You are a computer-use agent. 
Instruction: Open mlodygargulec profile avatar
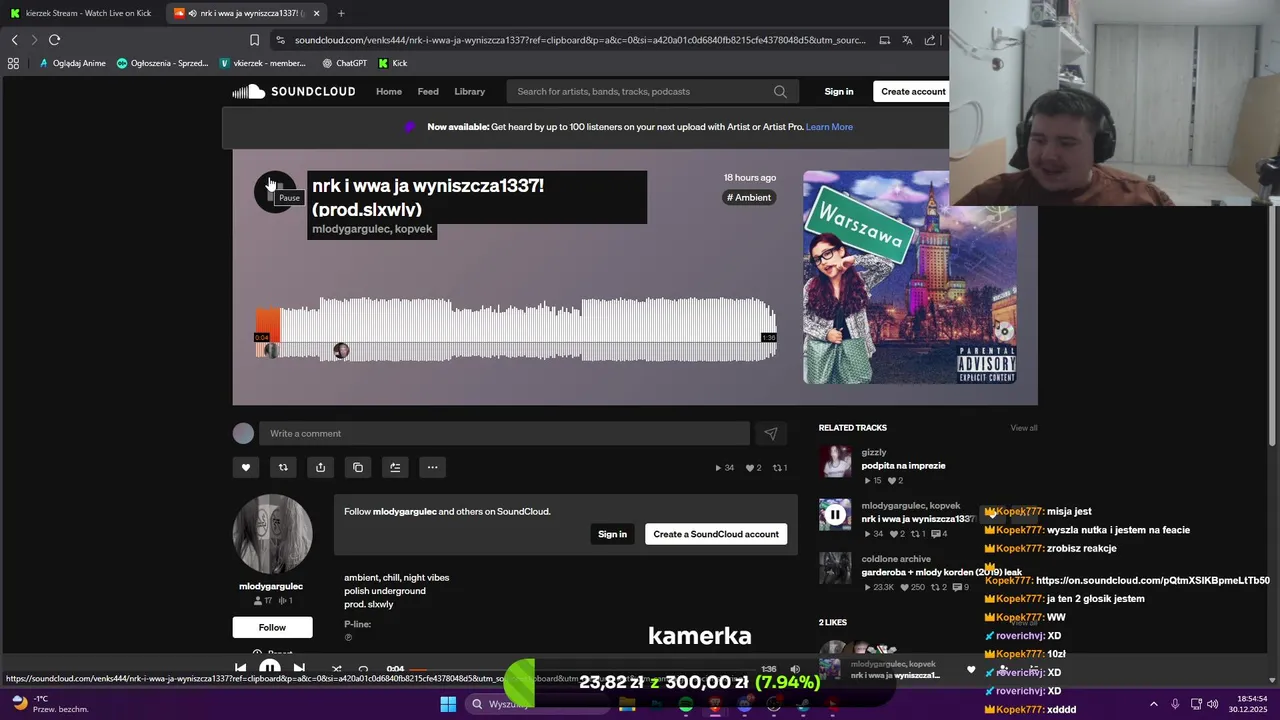coord(272,534)
